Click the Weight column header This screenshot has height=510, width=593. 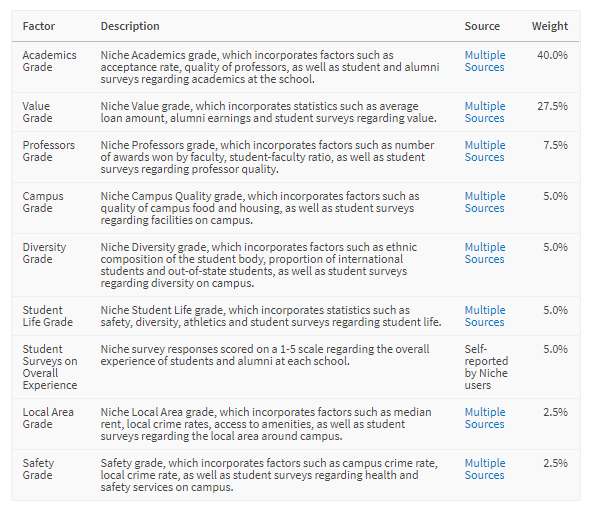click(550, 26)
